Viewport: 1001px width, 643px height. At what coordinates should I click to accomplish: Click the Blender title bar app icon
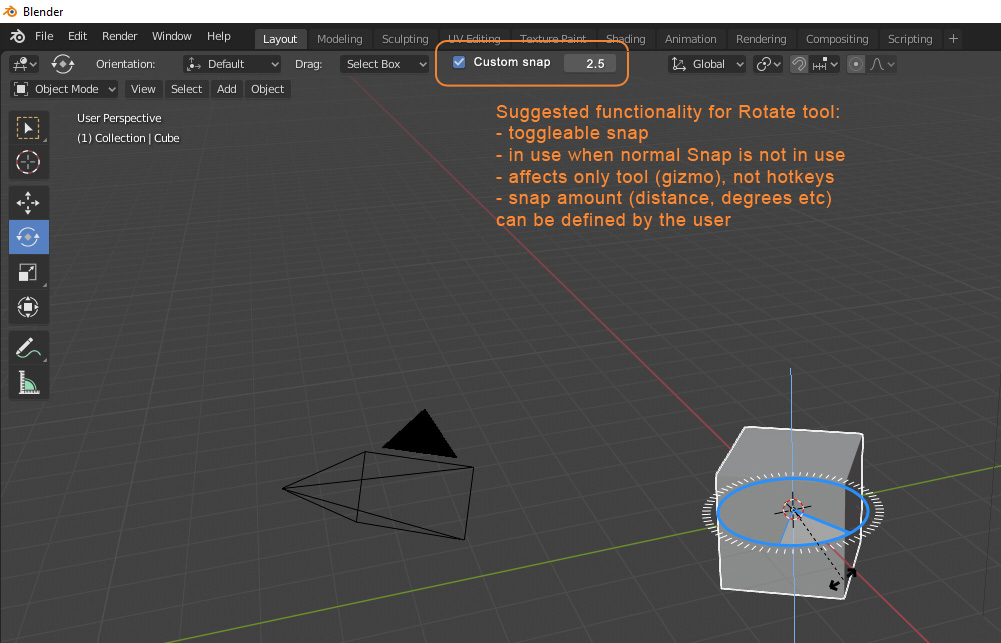(10, 11)
